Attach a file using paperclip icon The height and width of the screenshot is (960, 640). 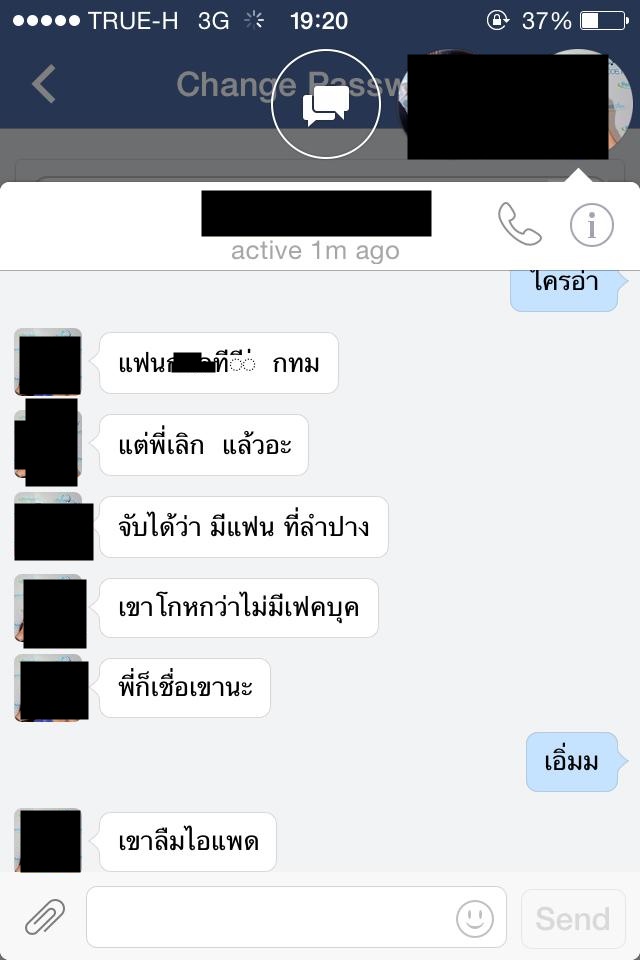click(45, 917)
